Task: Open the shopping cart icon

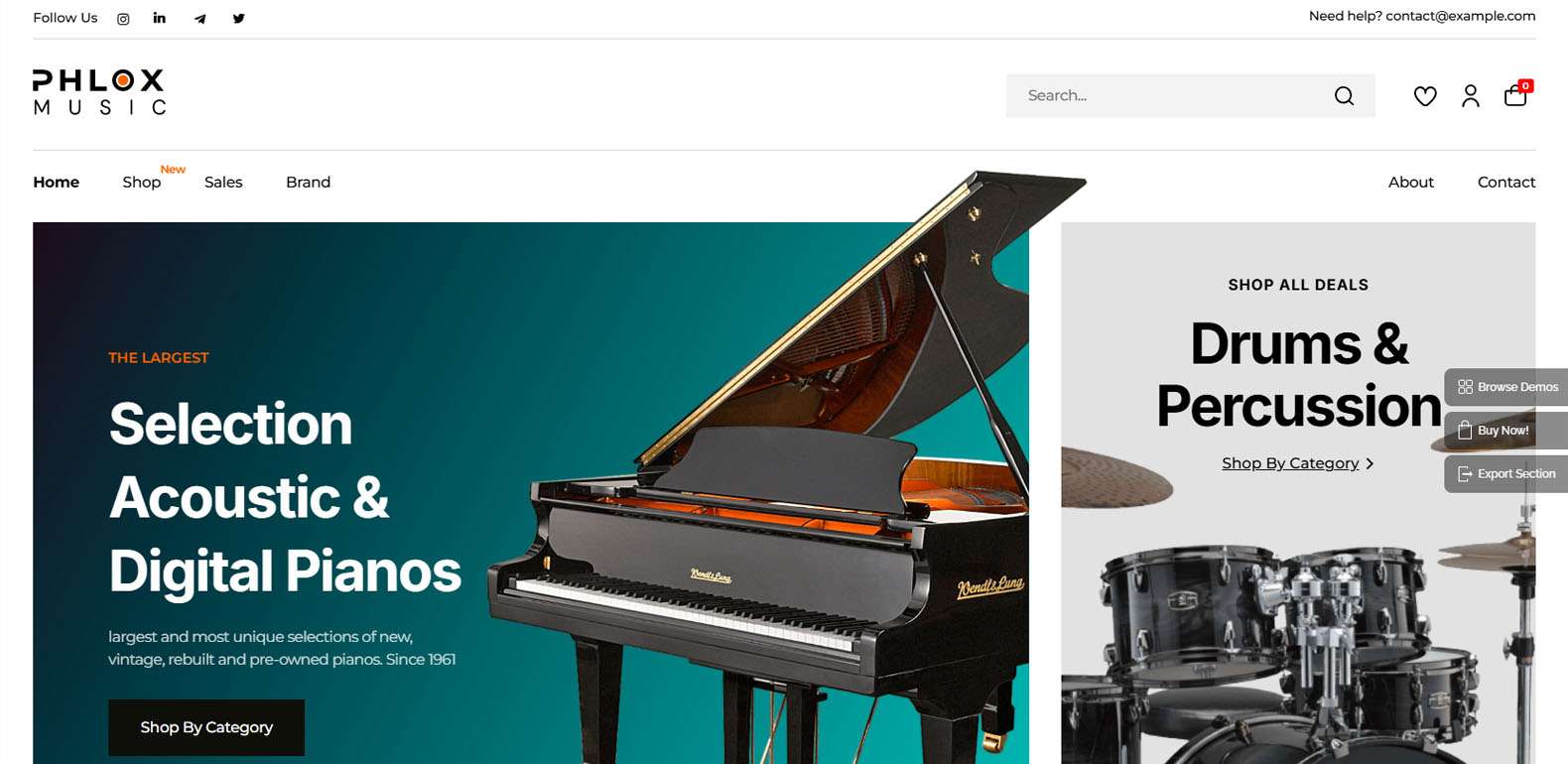Action: pos(1516,94)
